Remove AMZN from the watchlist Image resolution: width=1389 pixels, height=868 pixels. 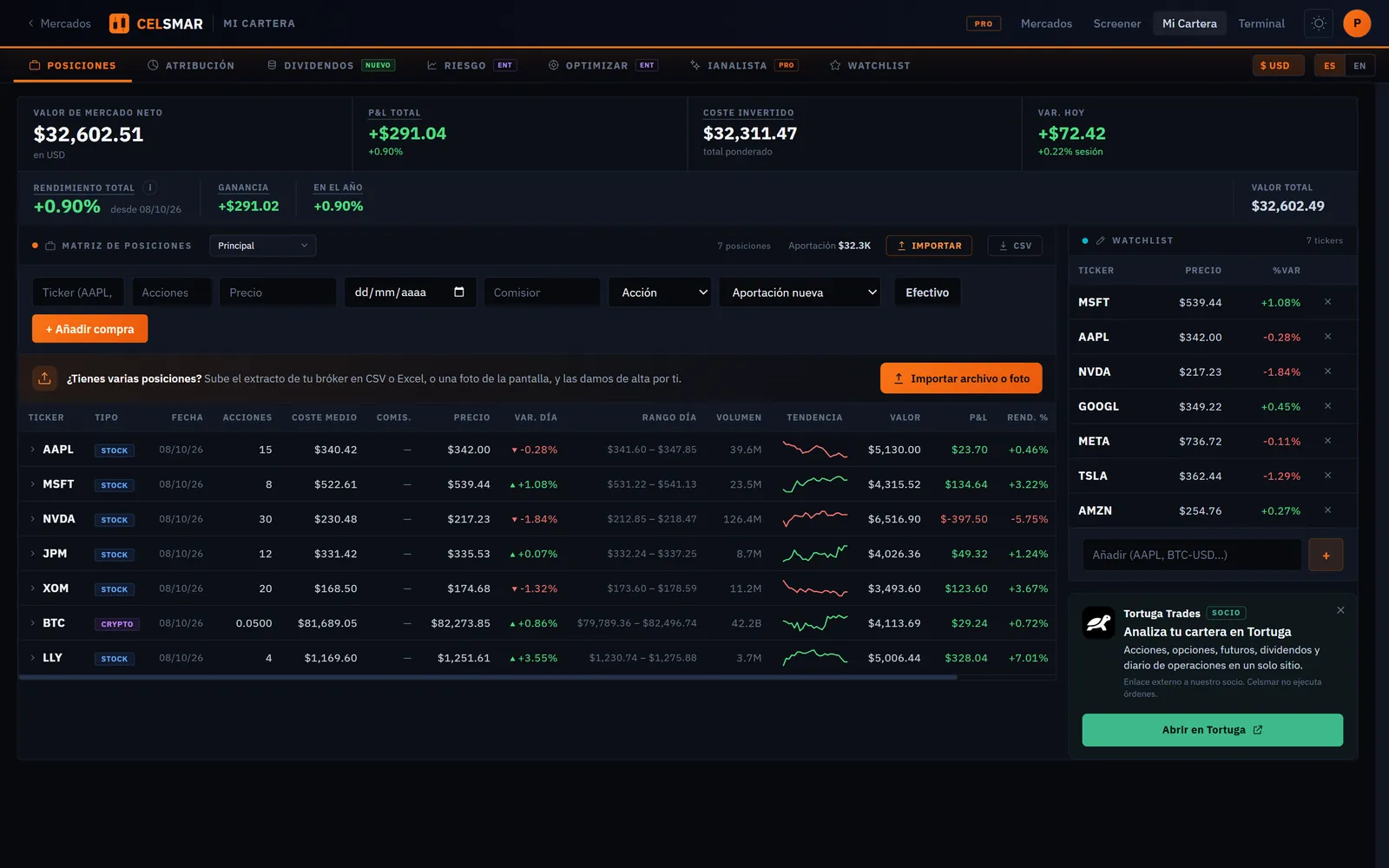coord(1327,510)
